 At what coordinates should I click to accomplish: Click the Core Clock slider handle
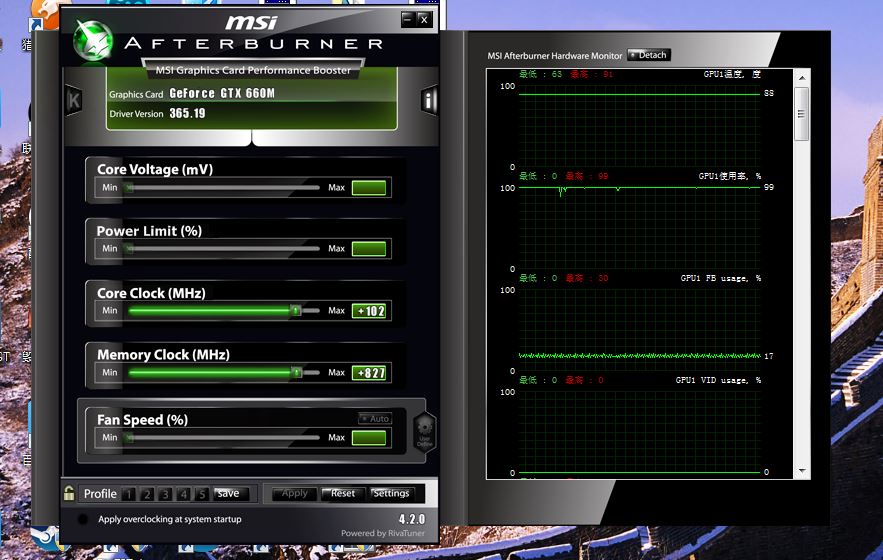[296, 310]
